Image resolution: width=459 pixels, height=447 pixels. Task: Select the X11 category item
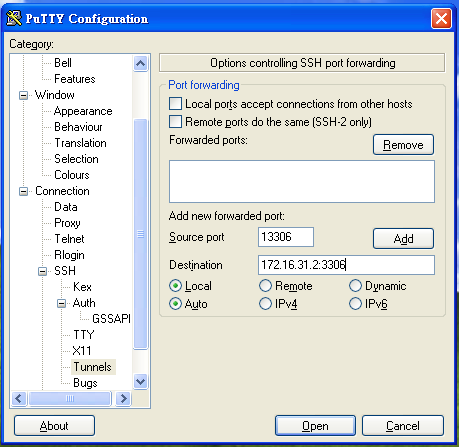pyautogui.click(x=82, y=351)
